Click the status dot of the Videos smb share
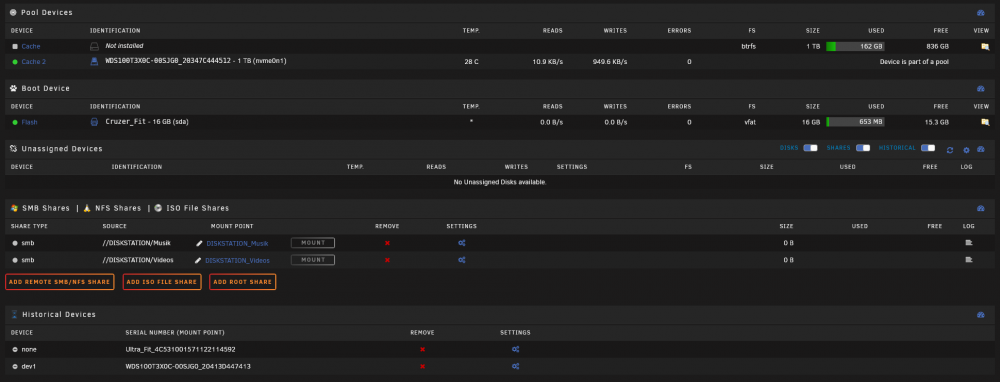 [15, 260]
